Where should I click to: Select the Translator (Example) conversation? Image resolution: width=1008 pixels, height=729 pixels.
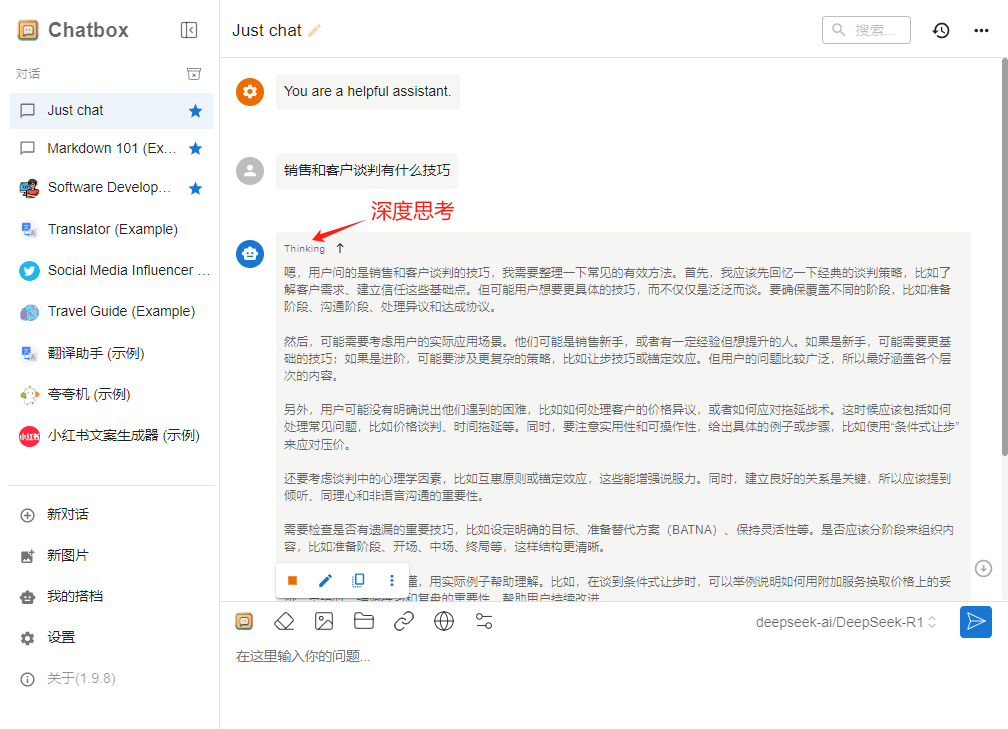(x=112, y=229)
